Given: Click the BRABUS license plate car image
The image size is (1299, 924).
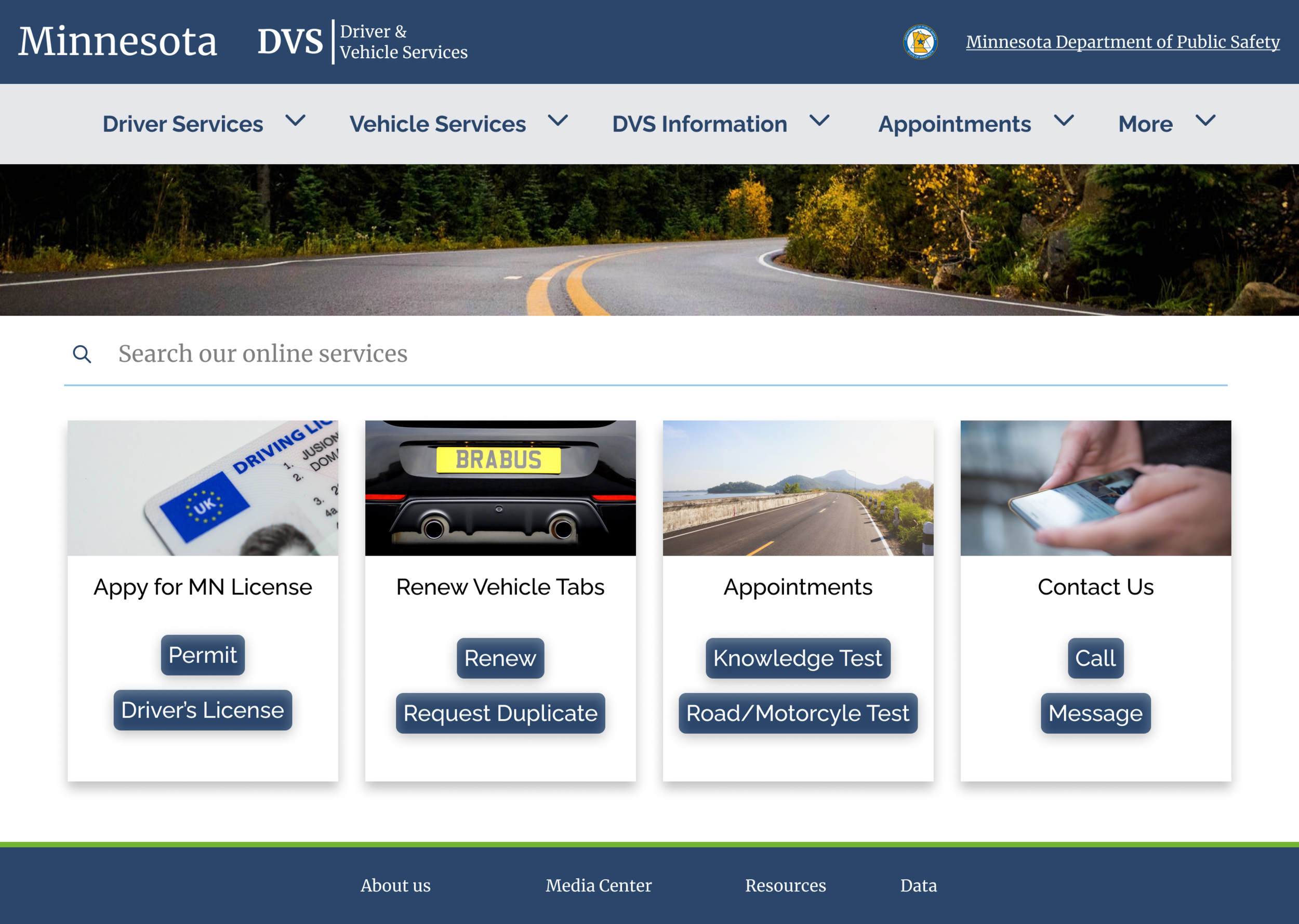Looking at the screenshot, I should 500,487.
